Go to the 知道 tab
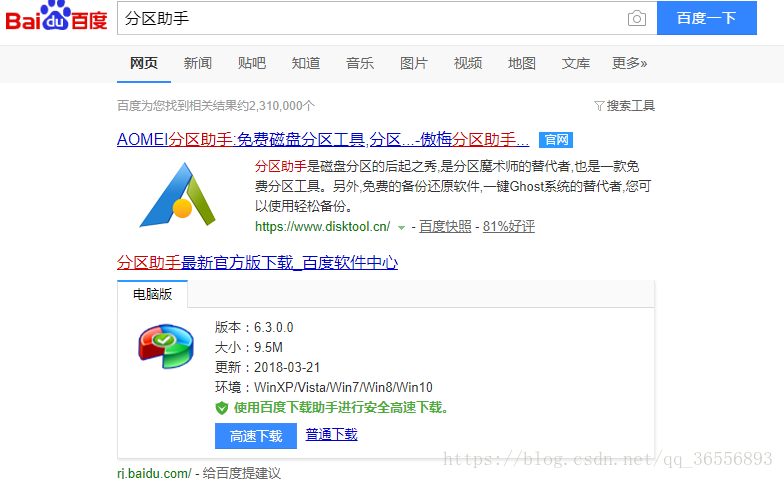This screenshot has height=479, width=784. (x=306, y=63)
